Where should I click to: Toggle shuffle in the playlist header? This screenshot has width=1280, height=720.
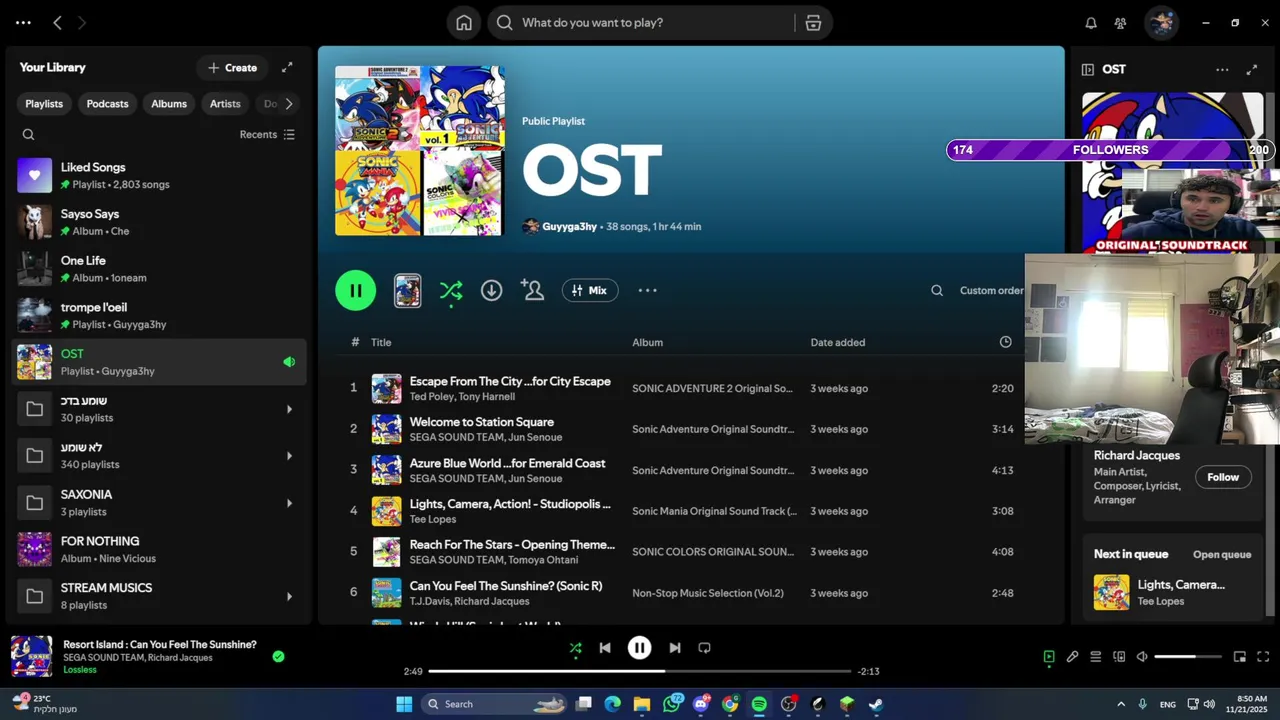(x=451, y=291)
